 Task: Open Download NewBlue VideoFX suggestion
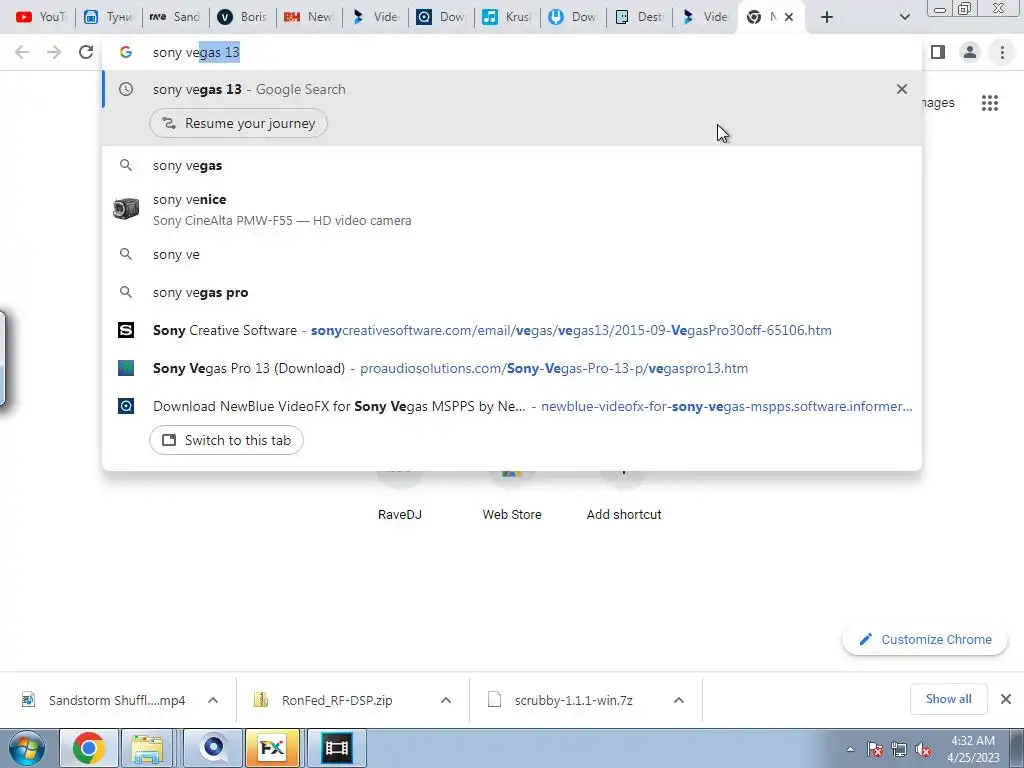[512, 406]
